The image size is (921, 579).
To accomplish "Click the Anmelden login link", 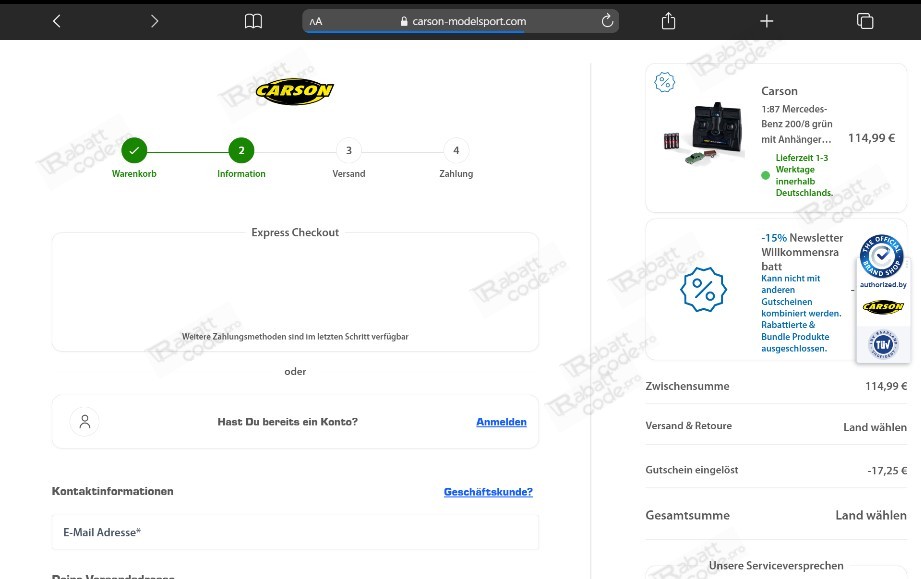I will click(501, 422).
